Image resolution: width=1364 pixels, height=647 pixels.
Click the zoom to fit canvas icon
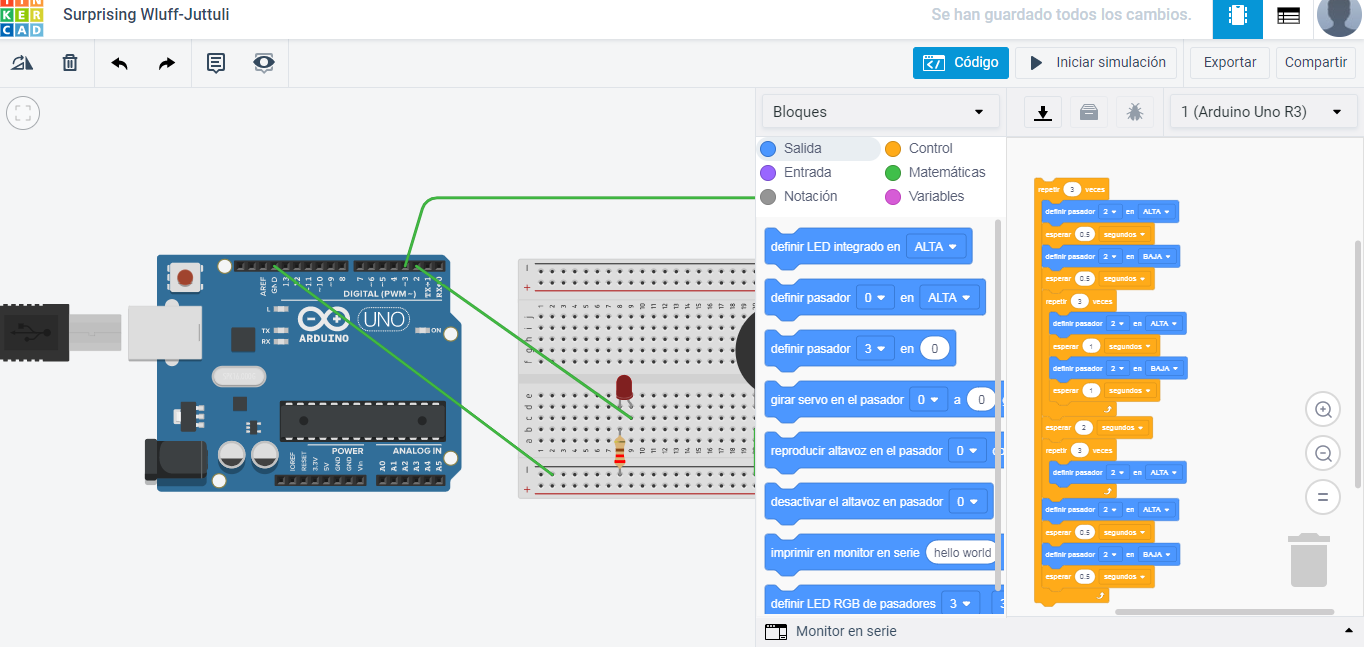(23, 112)
